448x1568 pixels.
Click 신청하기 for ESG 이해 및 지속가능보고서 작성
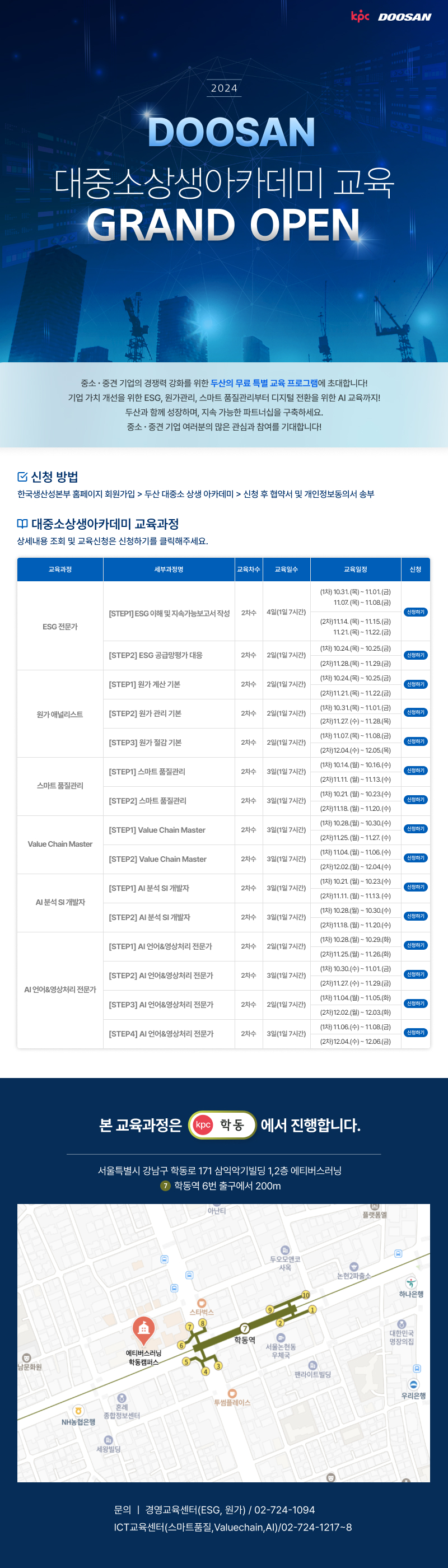click(x=416, y=612)
